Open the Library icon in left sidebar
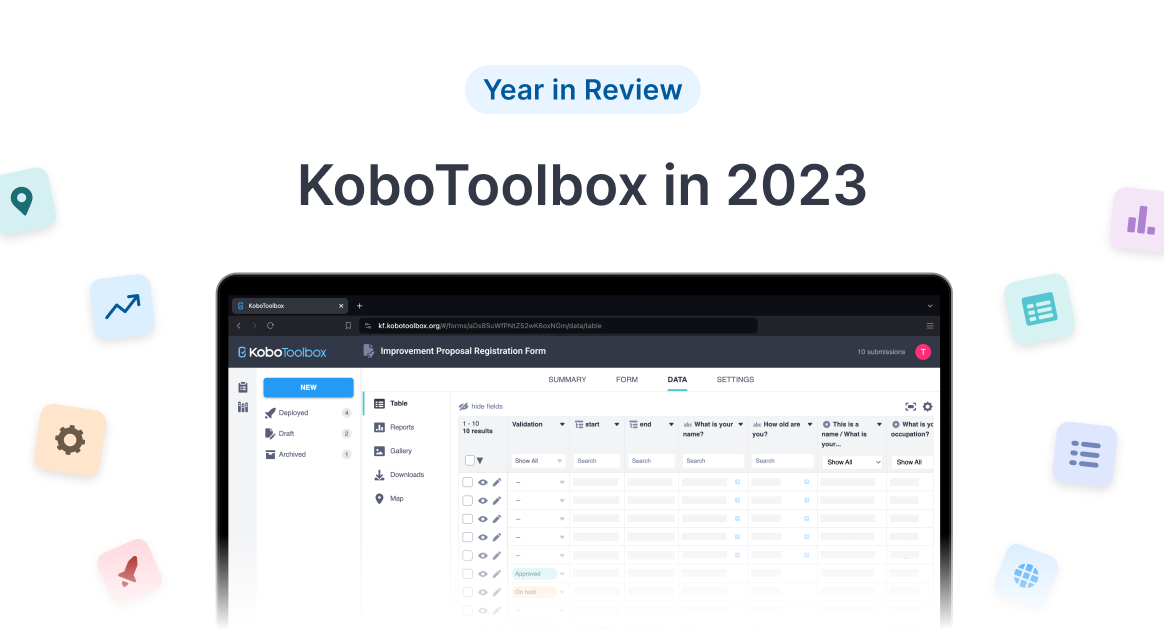1164x630 pixels. [x=242, y=407]
